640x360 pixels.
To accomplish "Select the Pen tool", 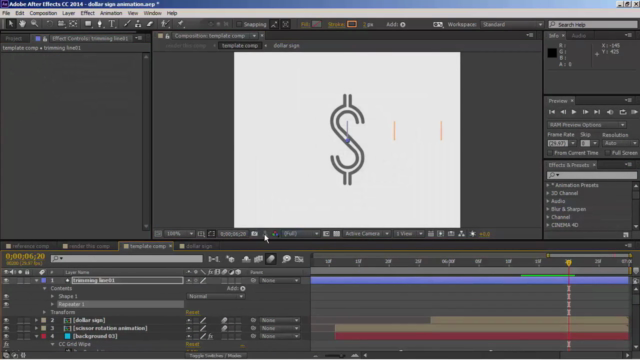I will point(100,24).
